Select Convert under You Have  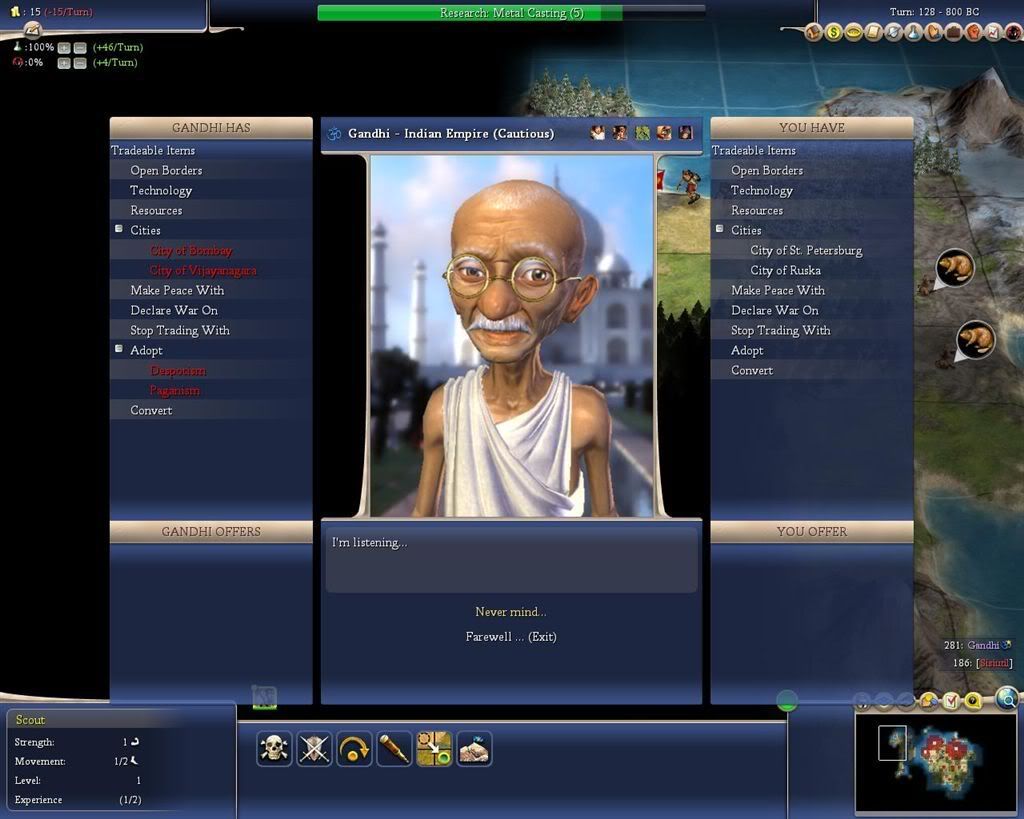coord(752,370)
